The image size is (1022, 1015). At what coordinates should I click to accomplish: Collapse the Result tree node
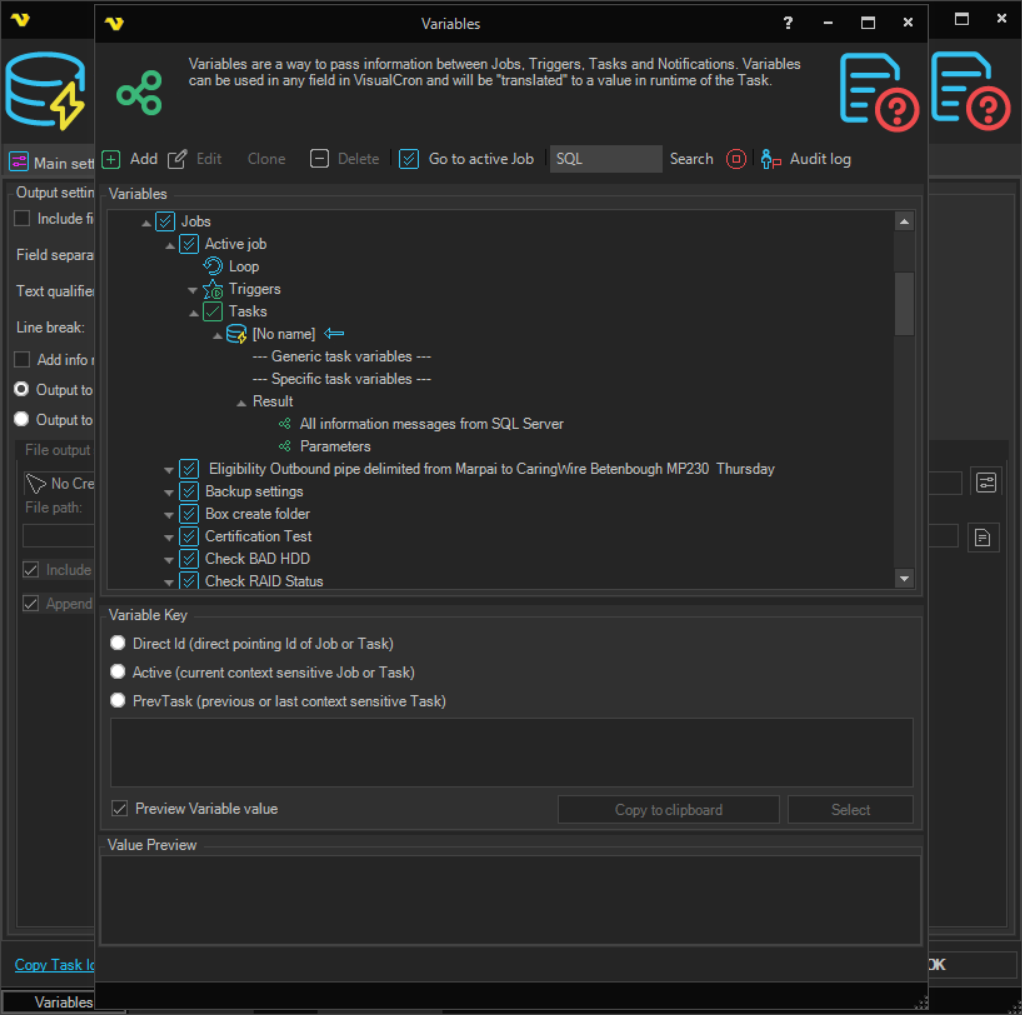click(241, 402)
